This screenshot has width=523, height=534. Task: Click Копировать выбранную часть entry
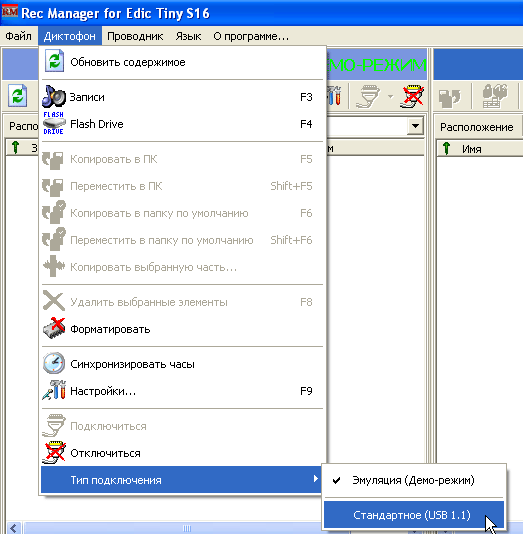182,267
